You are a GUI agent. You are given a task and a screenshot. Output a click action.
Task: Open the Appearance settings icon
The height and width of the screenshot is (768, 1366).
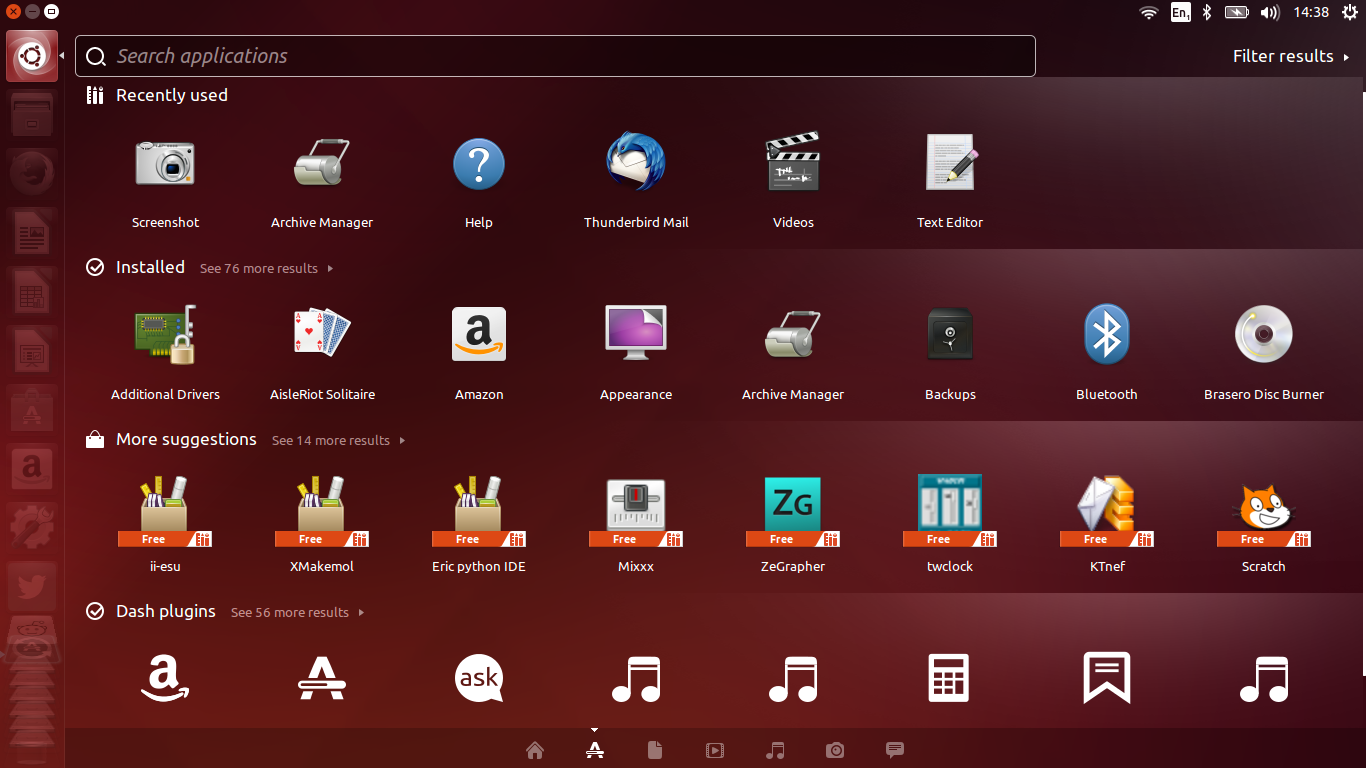click(636, 332)
